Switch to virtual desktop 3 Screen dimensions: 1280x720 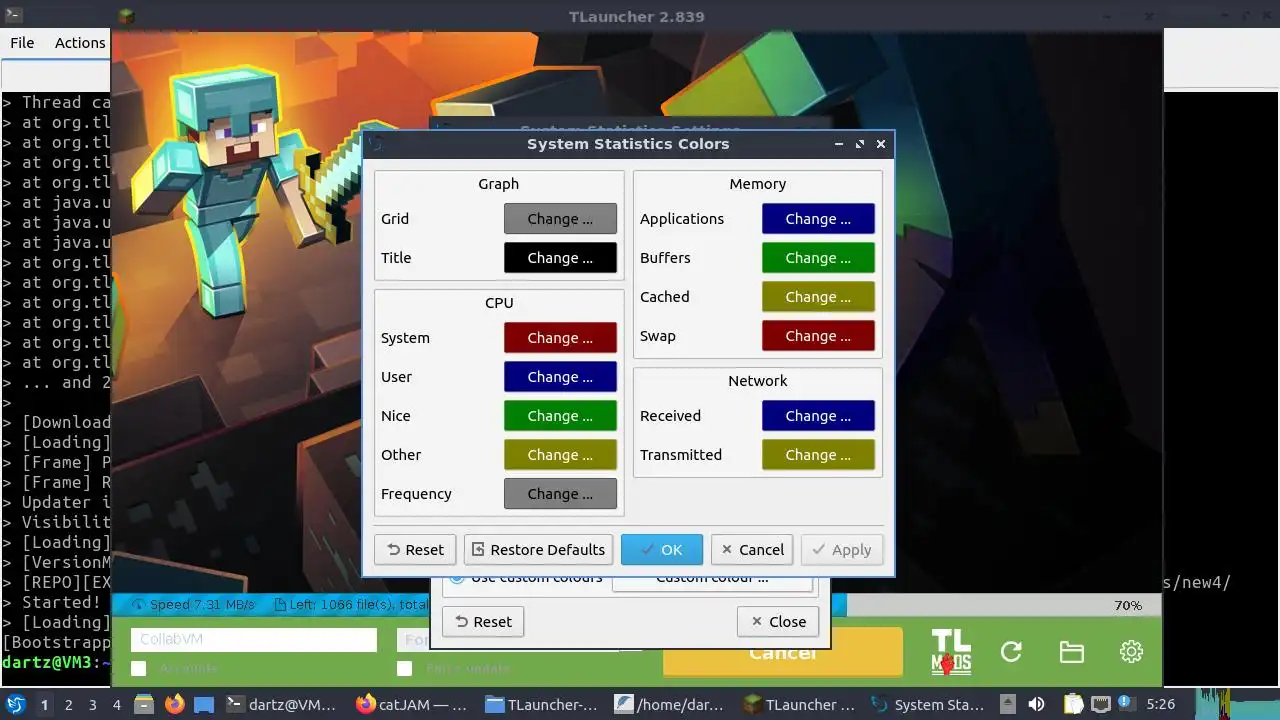(x=92, y=704)
